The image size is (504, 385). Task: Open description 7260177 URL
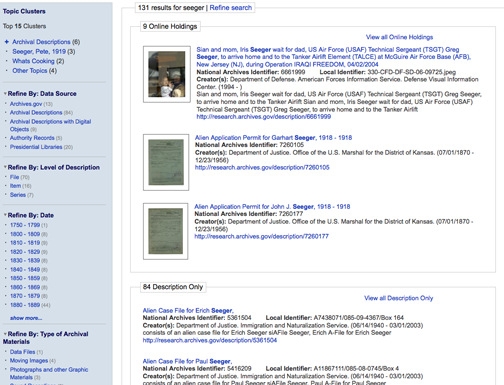coord(261,236)
